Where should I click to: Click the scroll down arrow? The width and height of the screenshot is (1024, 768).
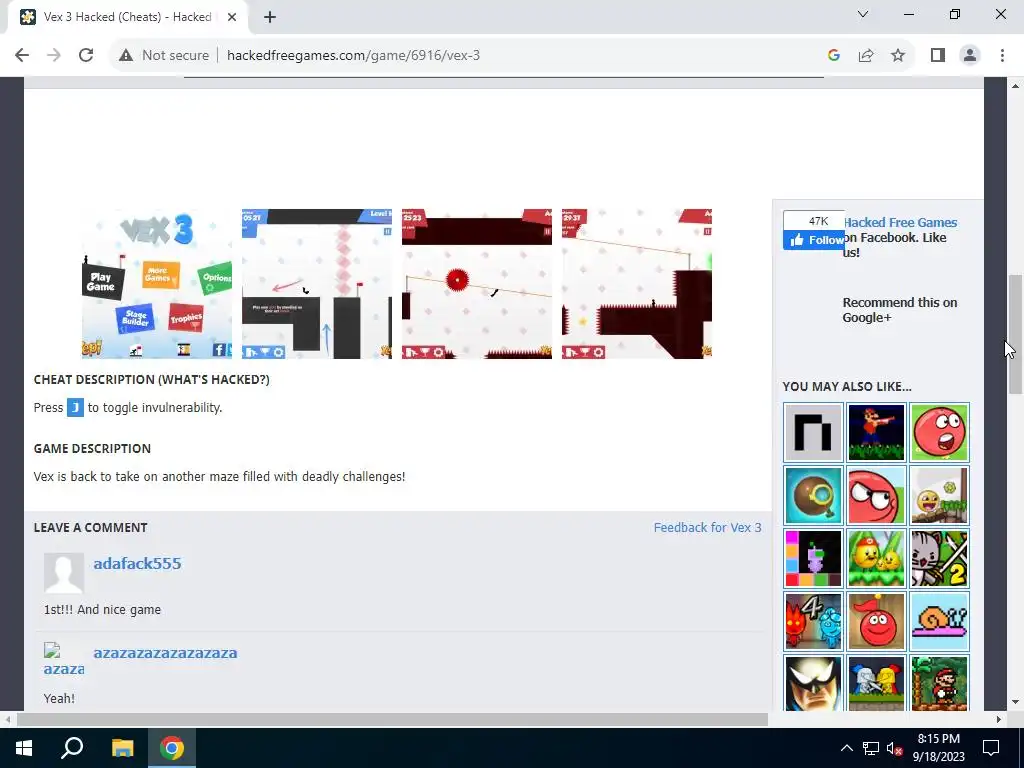pos(1015,703)
